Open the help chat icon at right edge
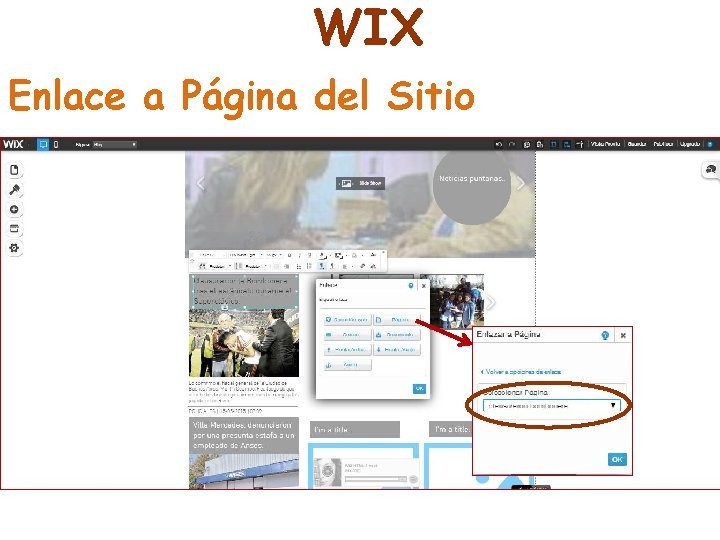Image resolution: width=720 pixels, height=540 pixels. 711,170
